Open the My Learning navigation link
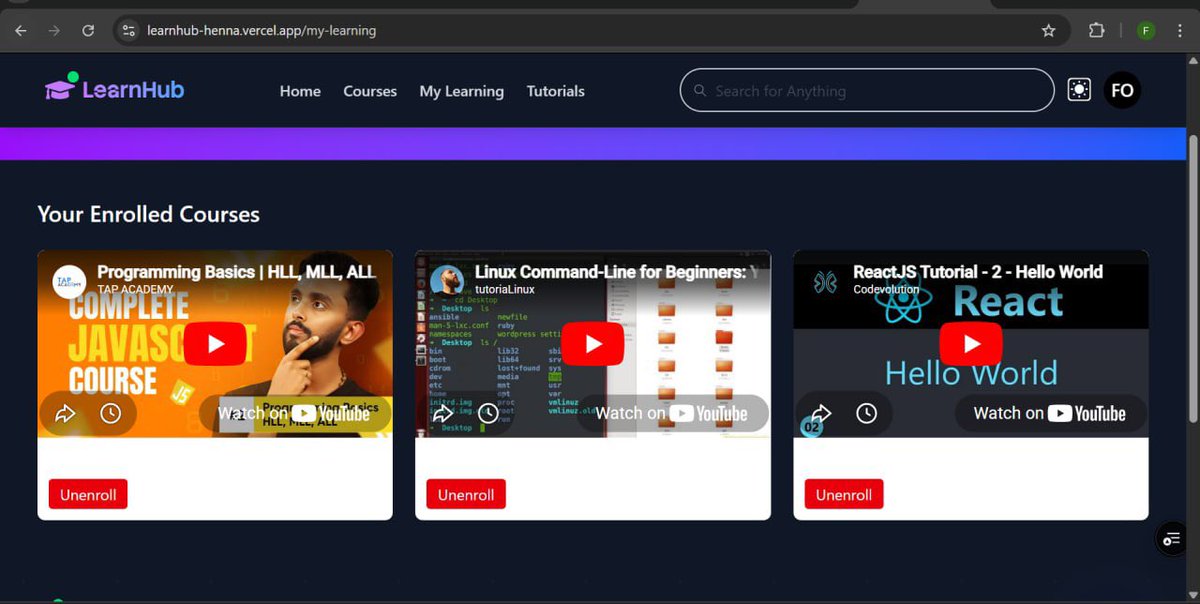This screenshot has width=1200, height=604. [461, 91]
